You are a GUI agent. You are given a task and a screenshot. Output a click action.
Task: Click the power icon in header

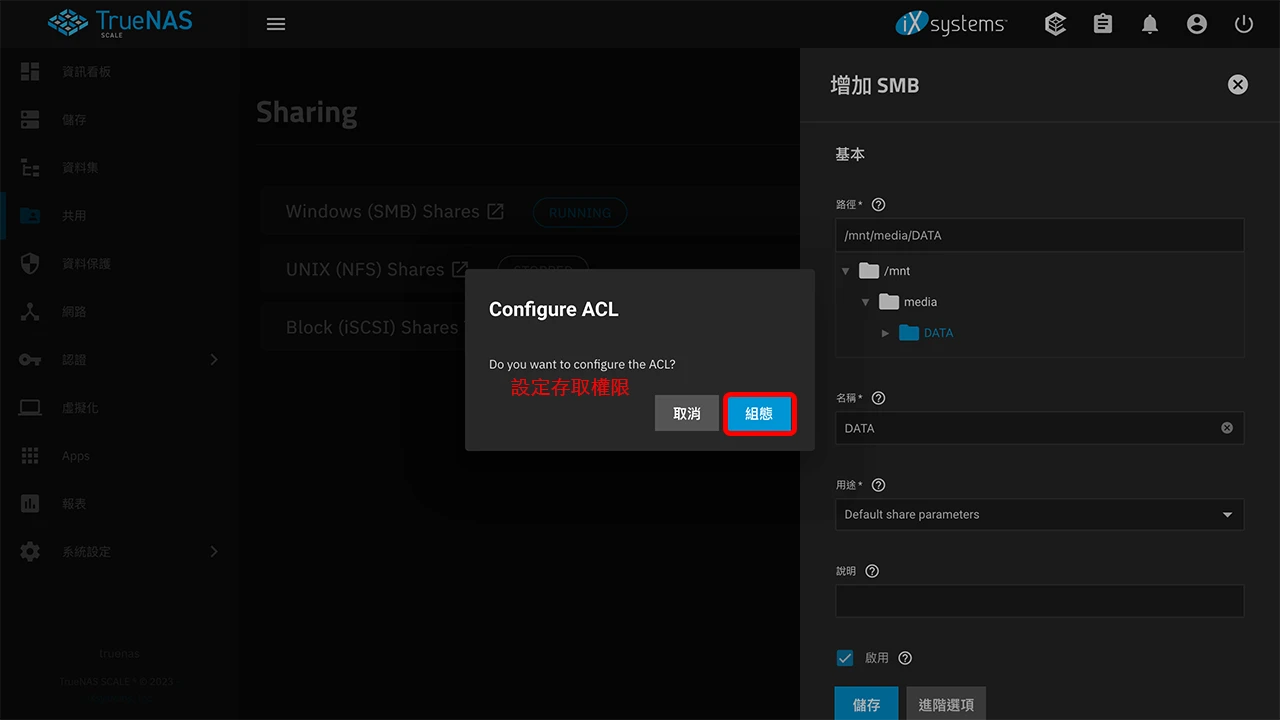(1244, 24)
